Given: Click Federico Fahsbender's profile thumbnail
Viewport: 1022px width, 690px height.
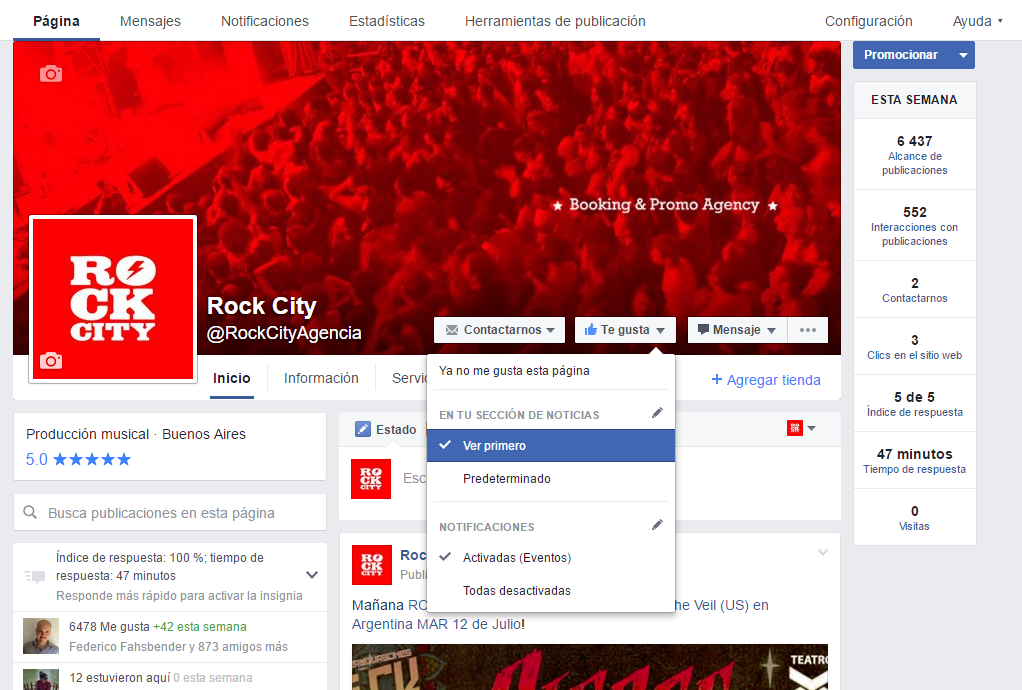Looking at the screenshot, I should click(41, 636).
